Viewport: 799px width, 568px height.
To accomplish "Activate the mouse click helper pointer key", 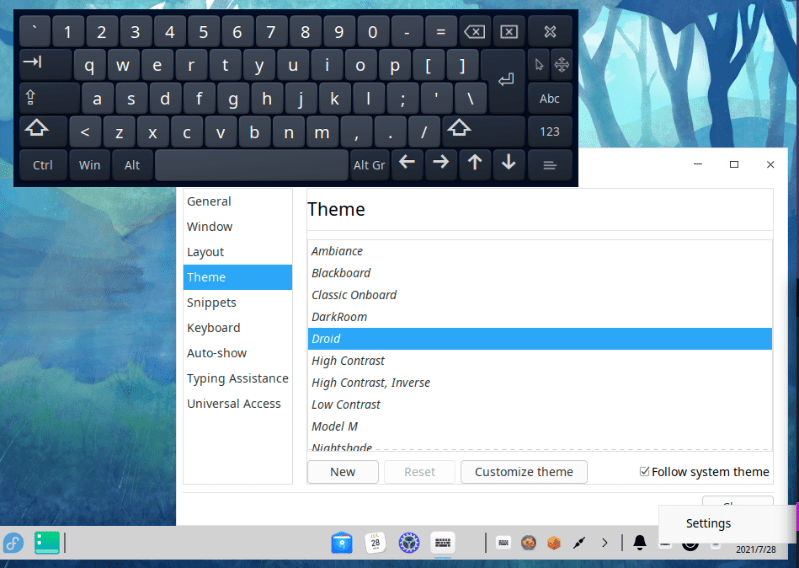I will pos(539,65).
